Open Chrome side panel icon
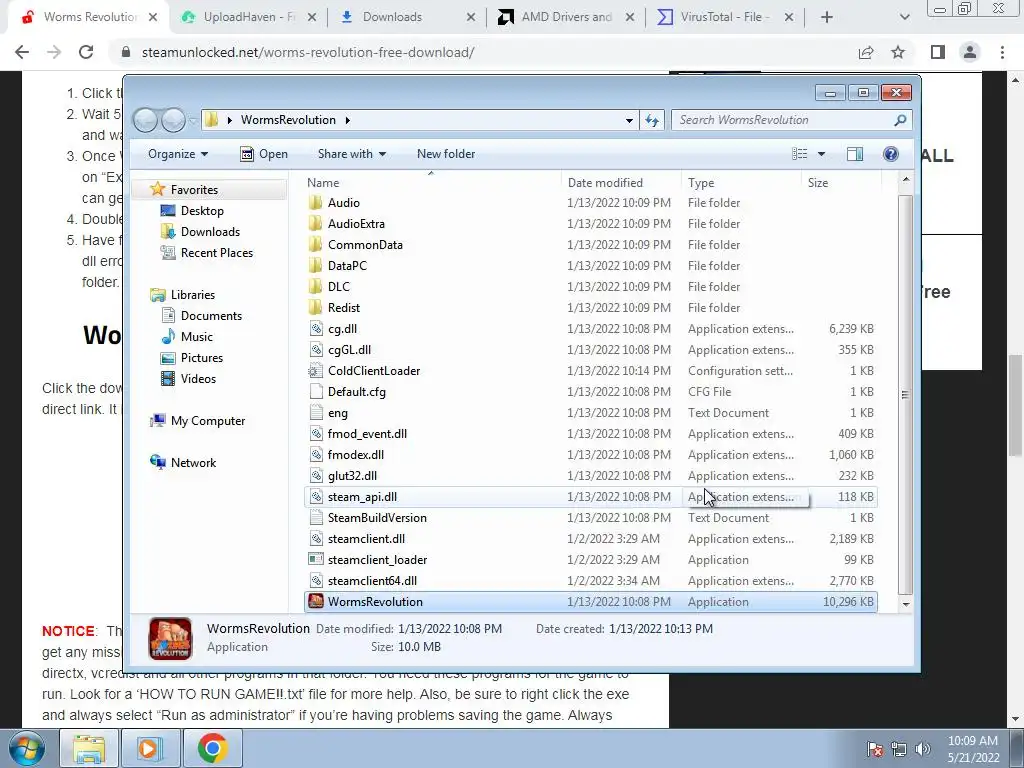The width and height of the screenshot is (1024, 768). click(938, 52)
